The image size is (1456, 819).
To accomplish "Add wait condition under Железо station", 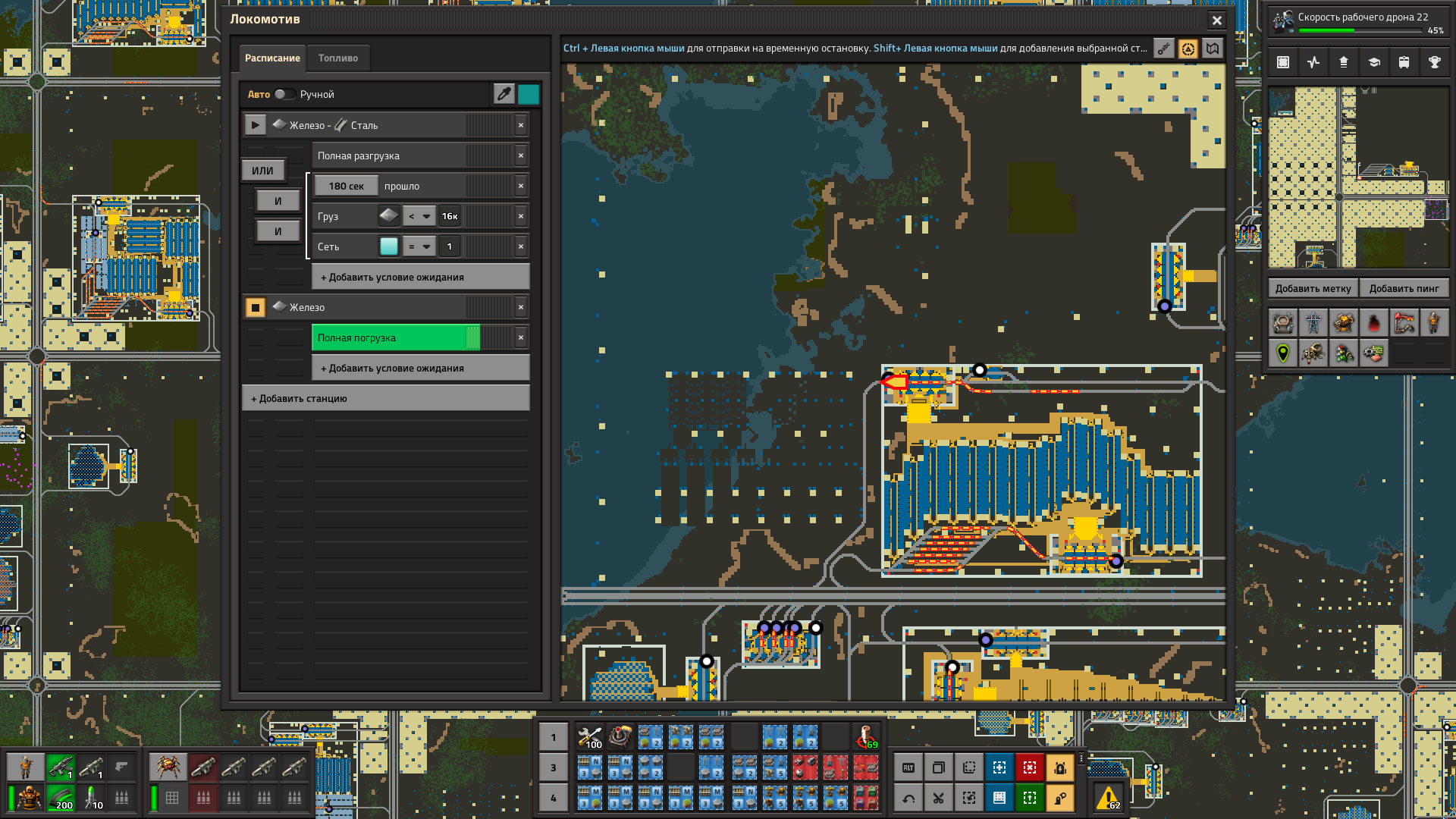I will 421,368.
